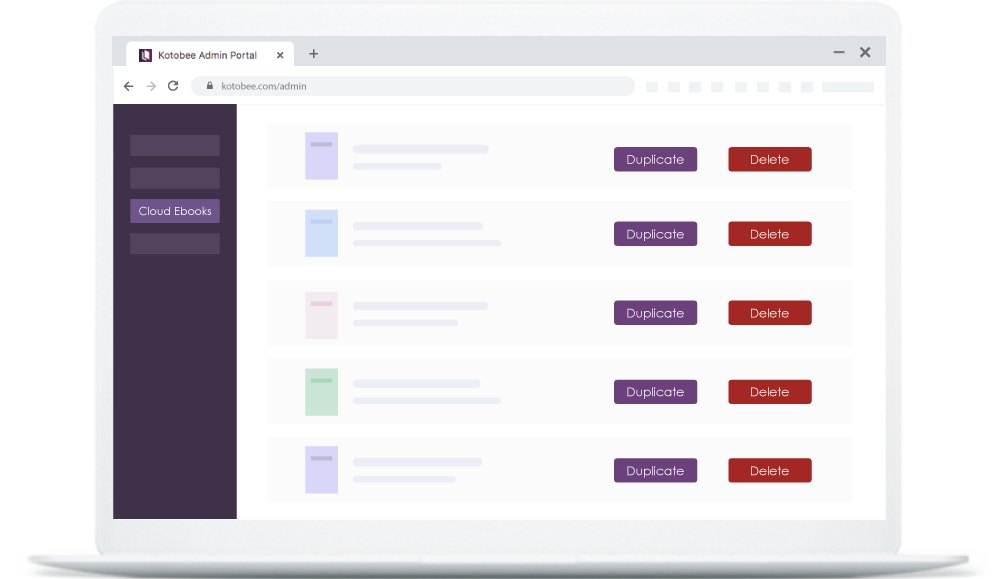Refresh the page using the reload icon
This screenshot has height=579, width=997.
(x=172, y=86)
